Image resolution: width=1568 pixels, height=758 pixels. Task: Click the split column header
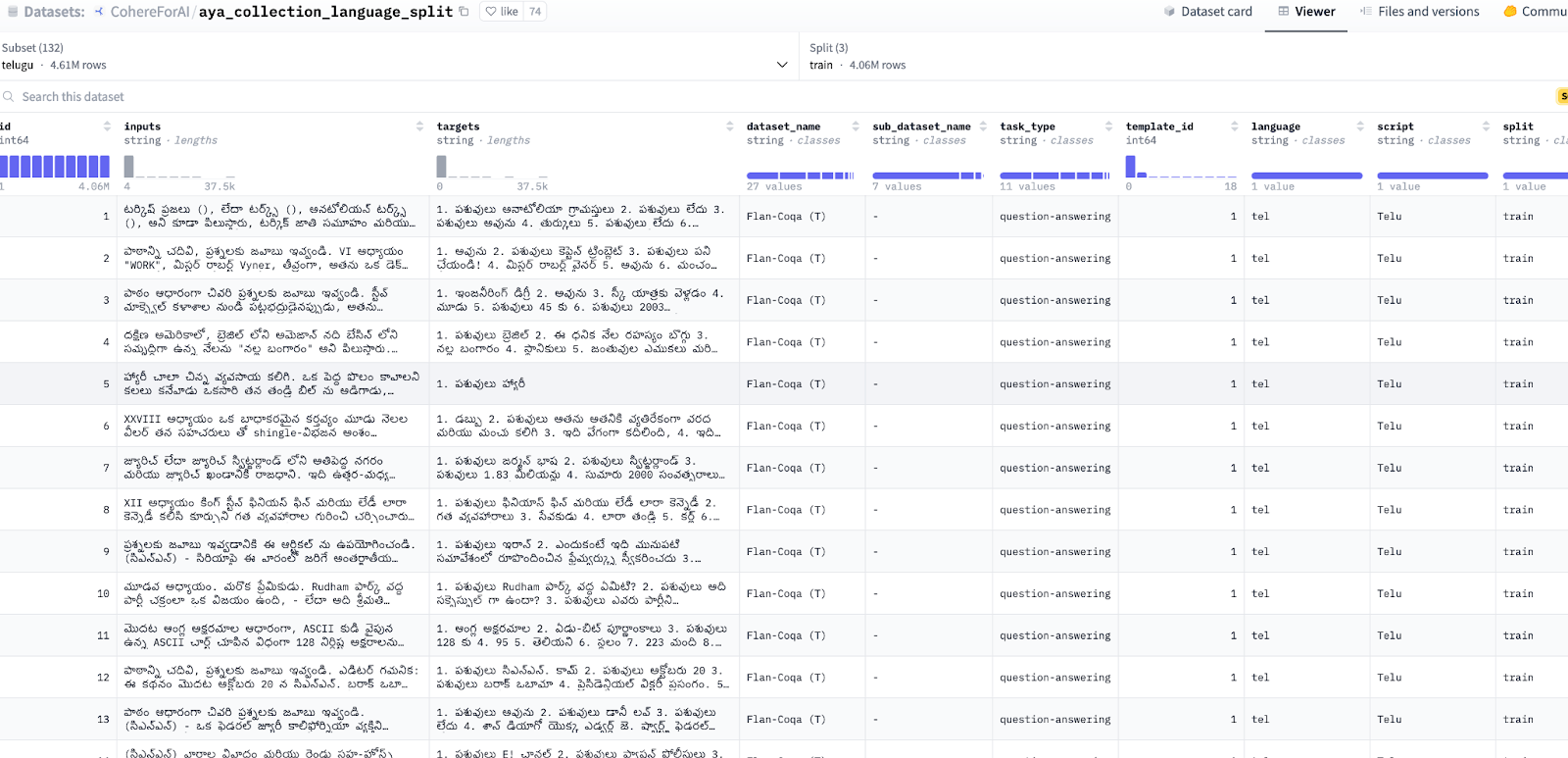click(1518, 126)
